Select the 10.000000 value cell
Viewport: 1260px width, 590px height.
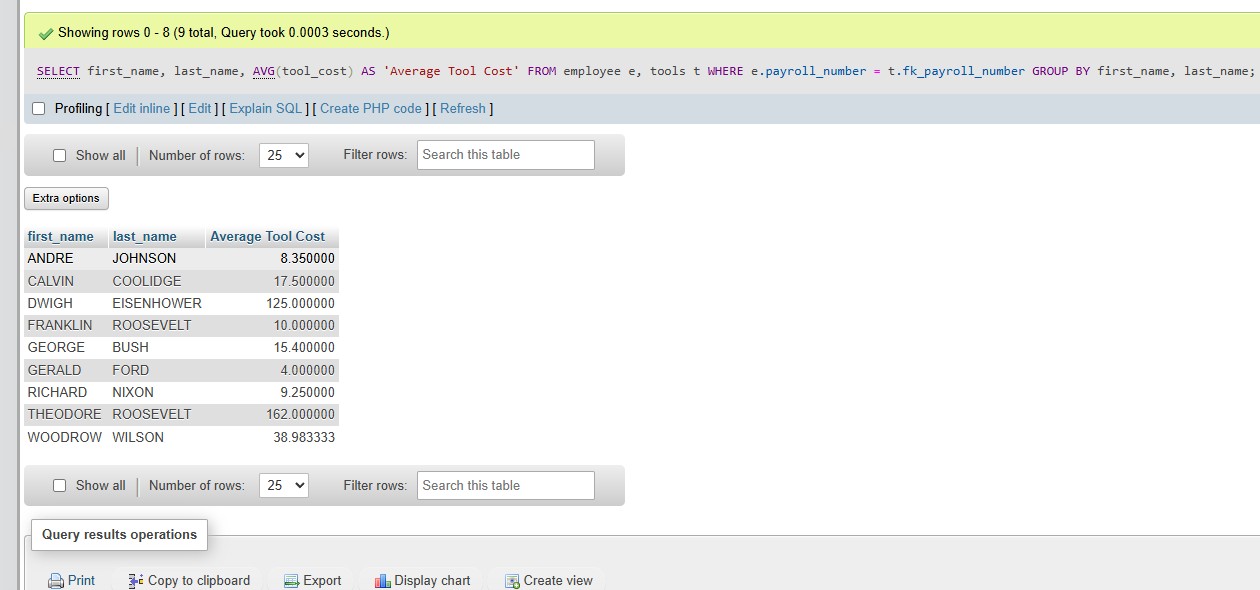(x=273, y=325)
